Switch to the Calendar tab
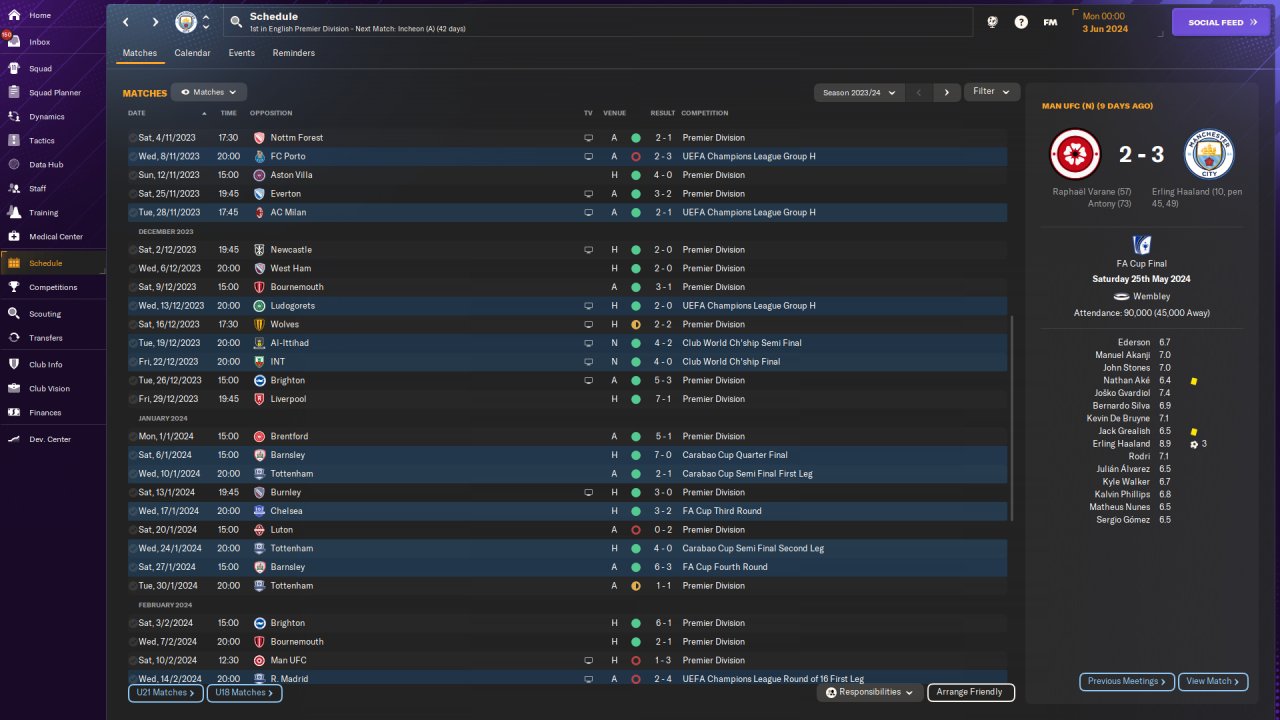The image size is (1280, 720). coord(192,53)
